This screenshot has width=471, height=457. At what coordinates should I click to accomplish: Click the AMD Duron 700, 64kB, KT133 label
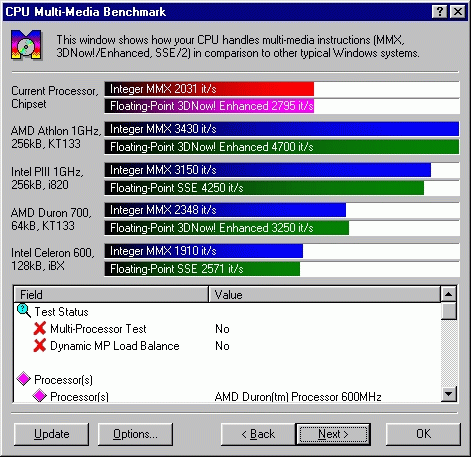click(x=51, y=219)
